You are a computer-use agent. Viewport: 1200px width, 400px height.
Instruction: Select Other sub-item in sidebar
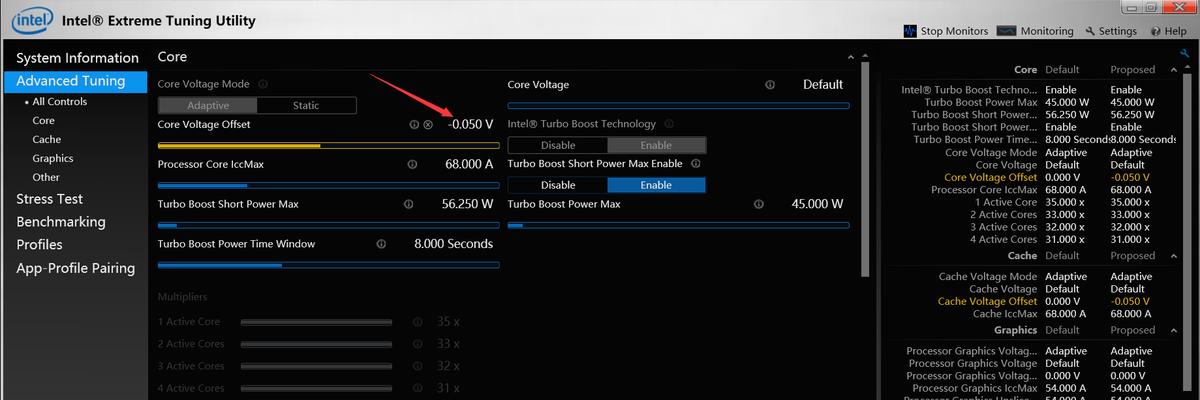(x=46, y=178)
